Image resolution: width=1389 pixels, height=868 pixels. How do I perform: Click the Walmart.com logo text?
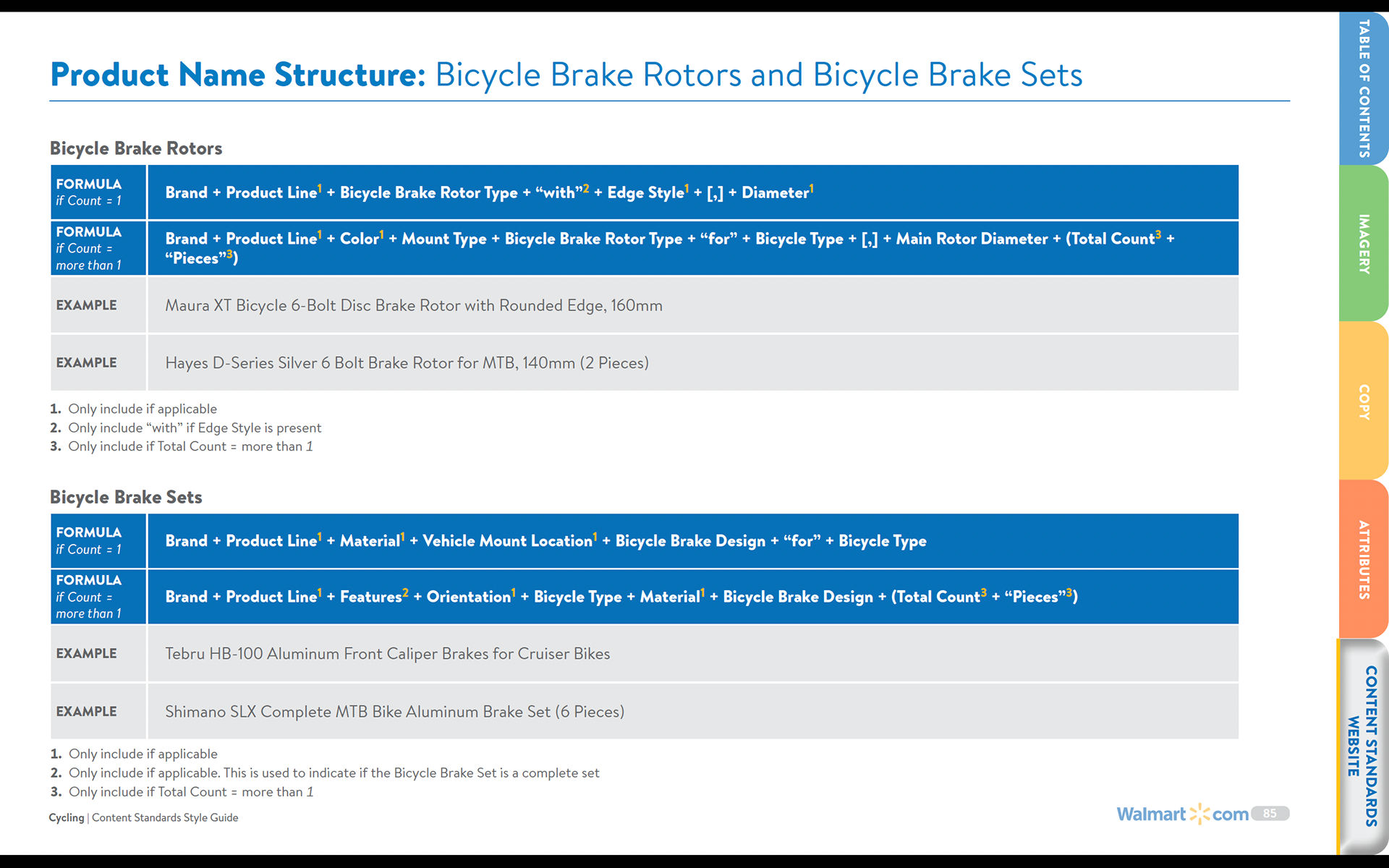(x=1182, y=814)
